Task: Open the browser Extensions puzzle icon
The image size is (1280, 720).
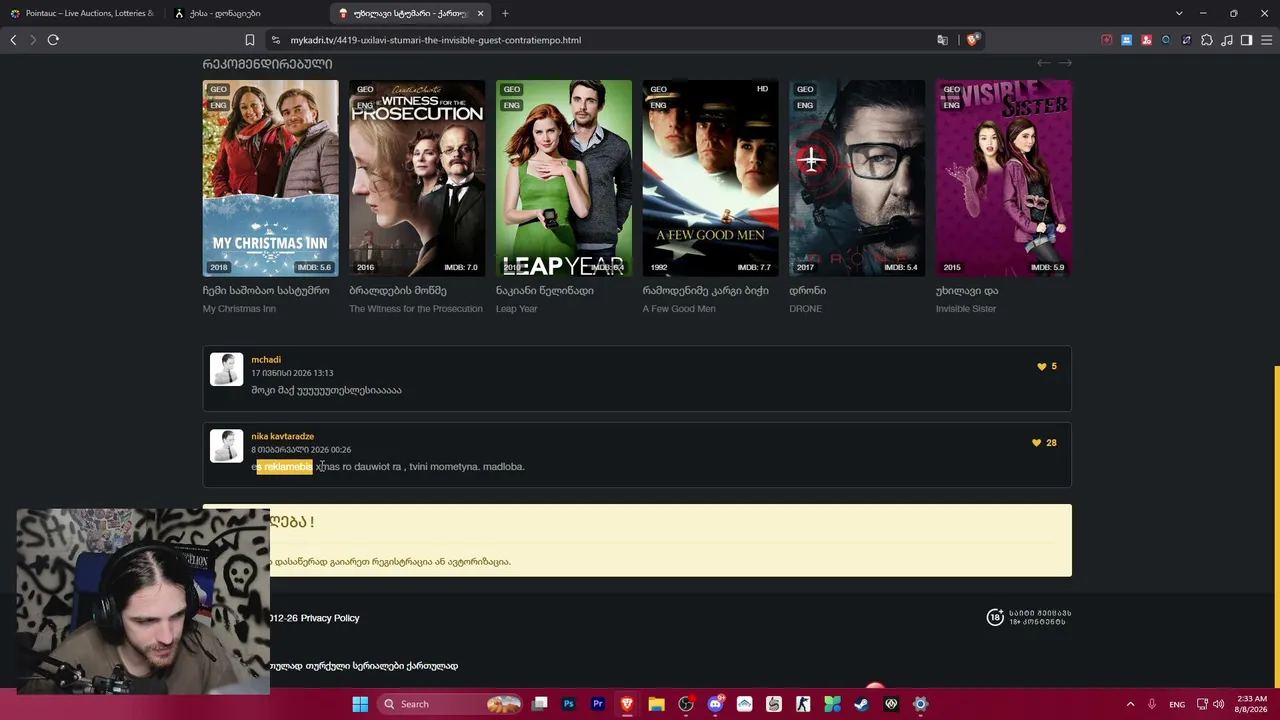Action: tap(1207, 40)
